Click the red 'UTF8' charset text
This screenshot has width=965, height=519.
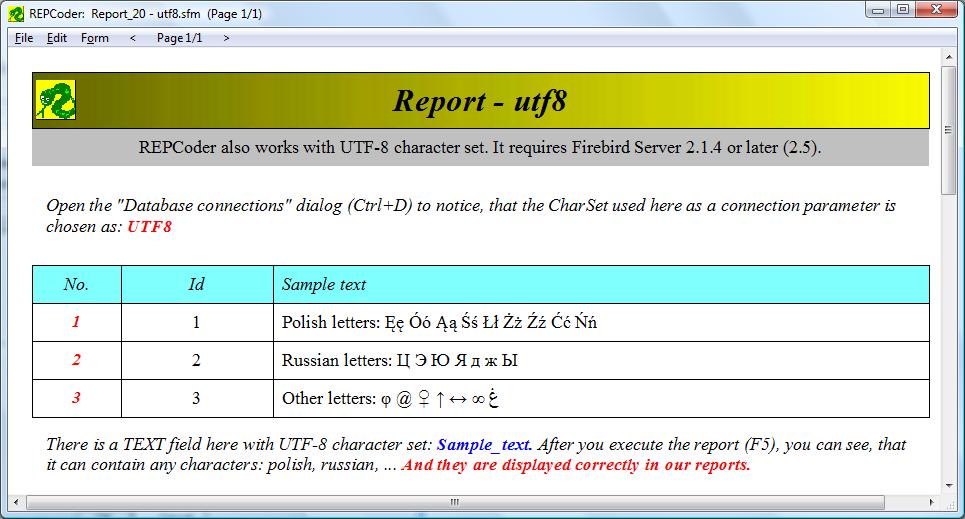(x=149, y=227)
